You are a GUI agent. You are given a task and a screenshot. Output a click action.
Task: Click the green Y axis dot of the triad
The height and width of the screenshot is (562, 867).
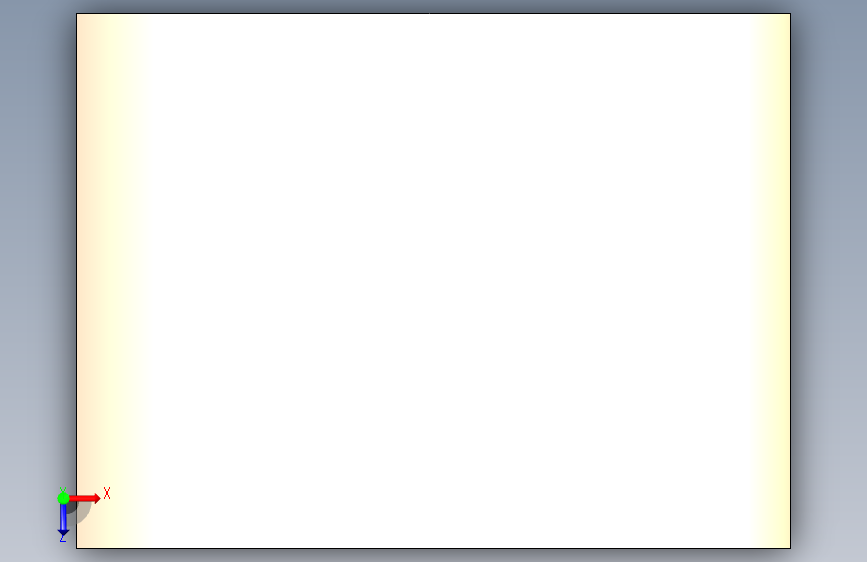(x=63, y=498)
